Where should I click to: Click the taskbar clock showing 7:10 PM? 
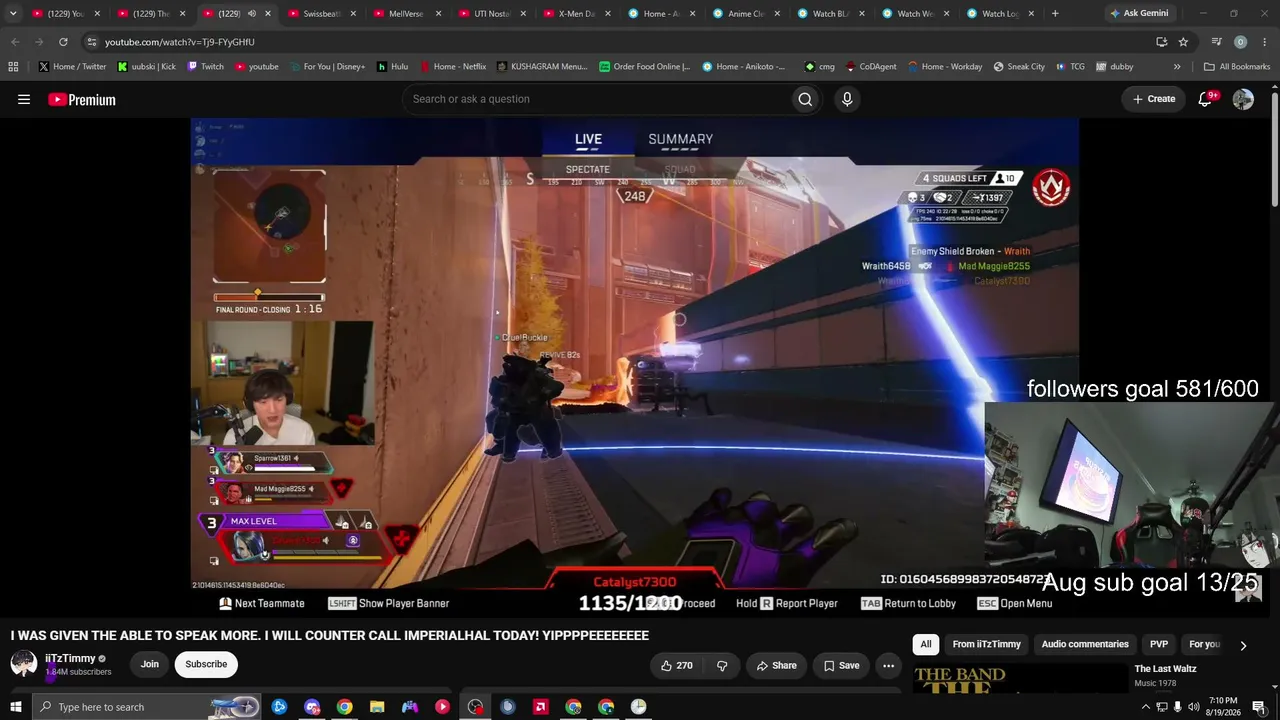point(1223,707)
